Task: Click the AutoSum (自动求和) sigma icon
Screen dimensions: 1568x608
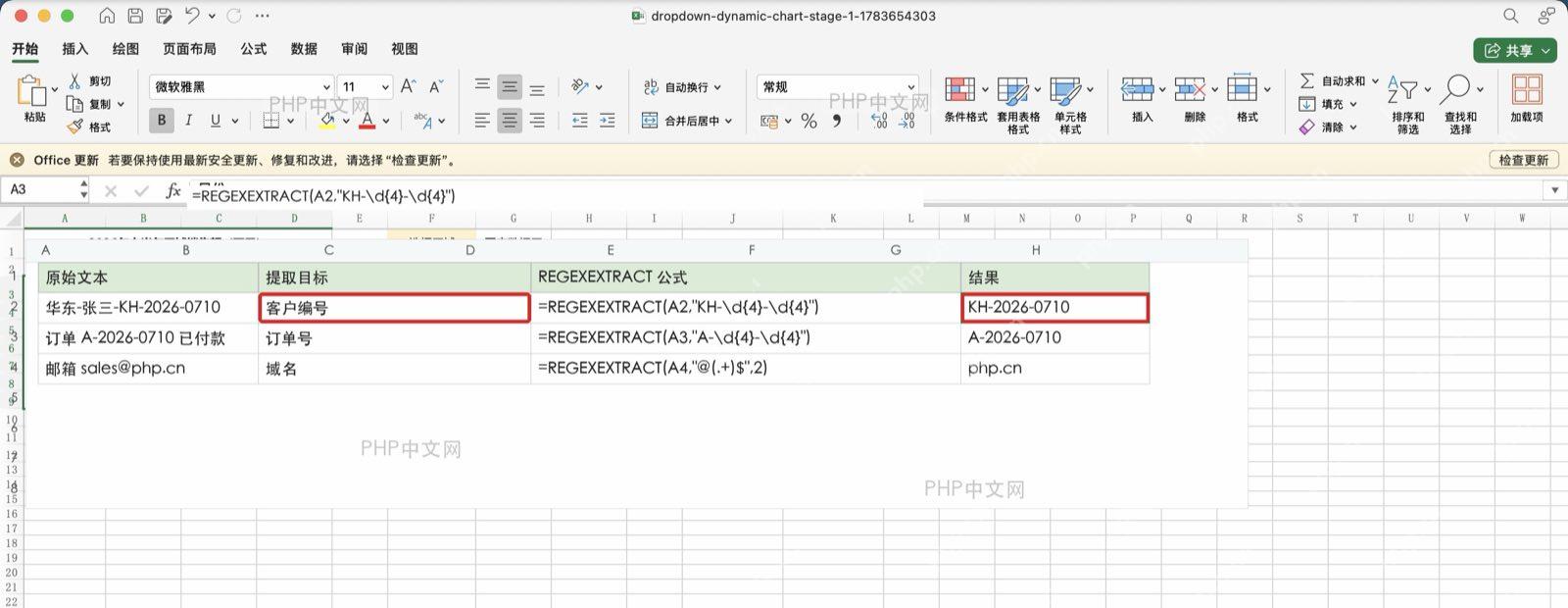Action: [1307, 80]
